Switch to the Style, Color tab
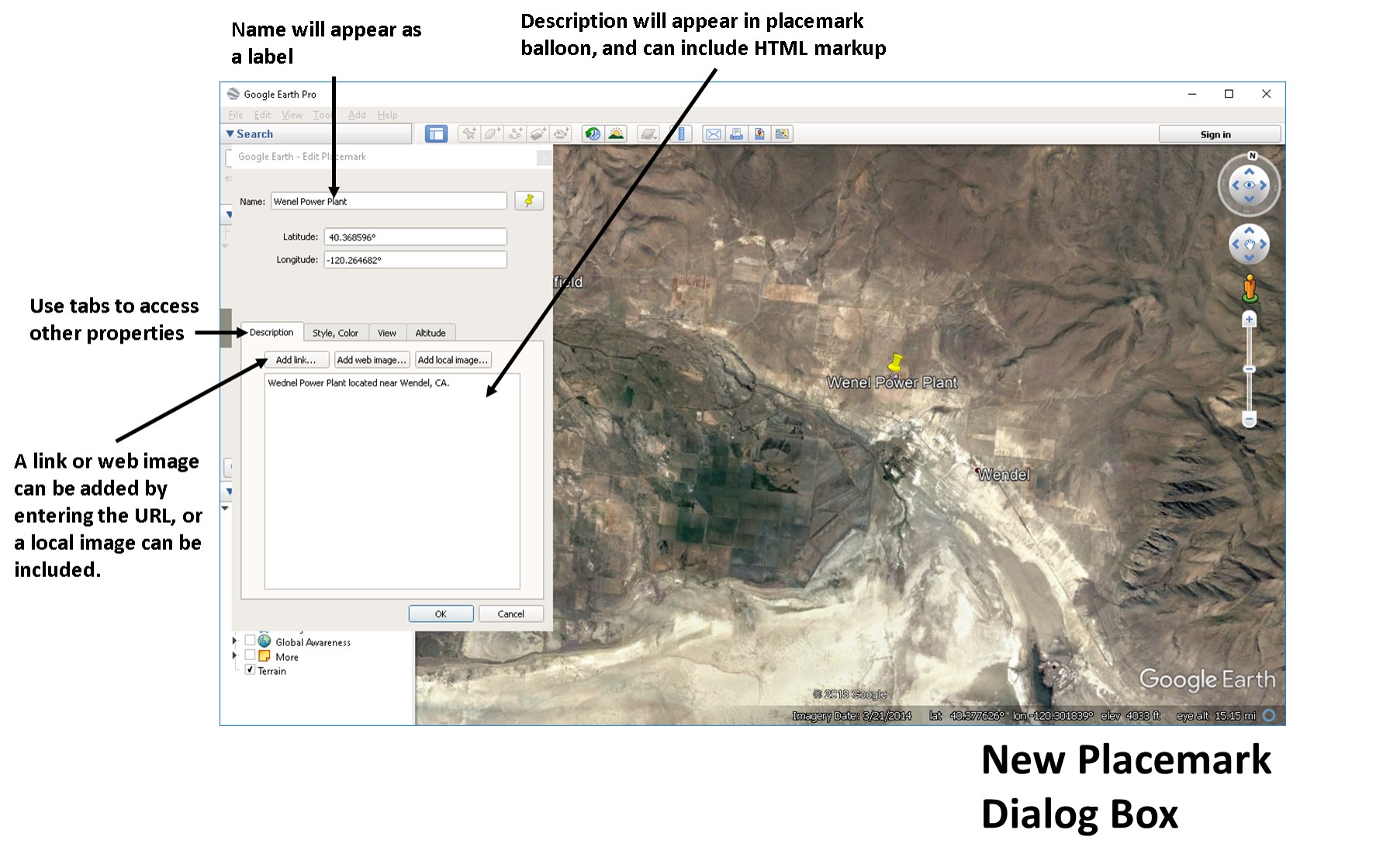This screenshot has width=1390, height=868. pyautogui.click(x=335, y=333)
